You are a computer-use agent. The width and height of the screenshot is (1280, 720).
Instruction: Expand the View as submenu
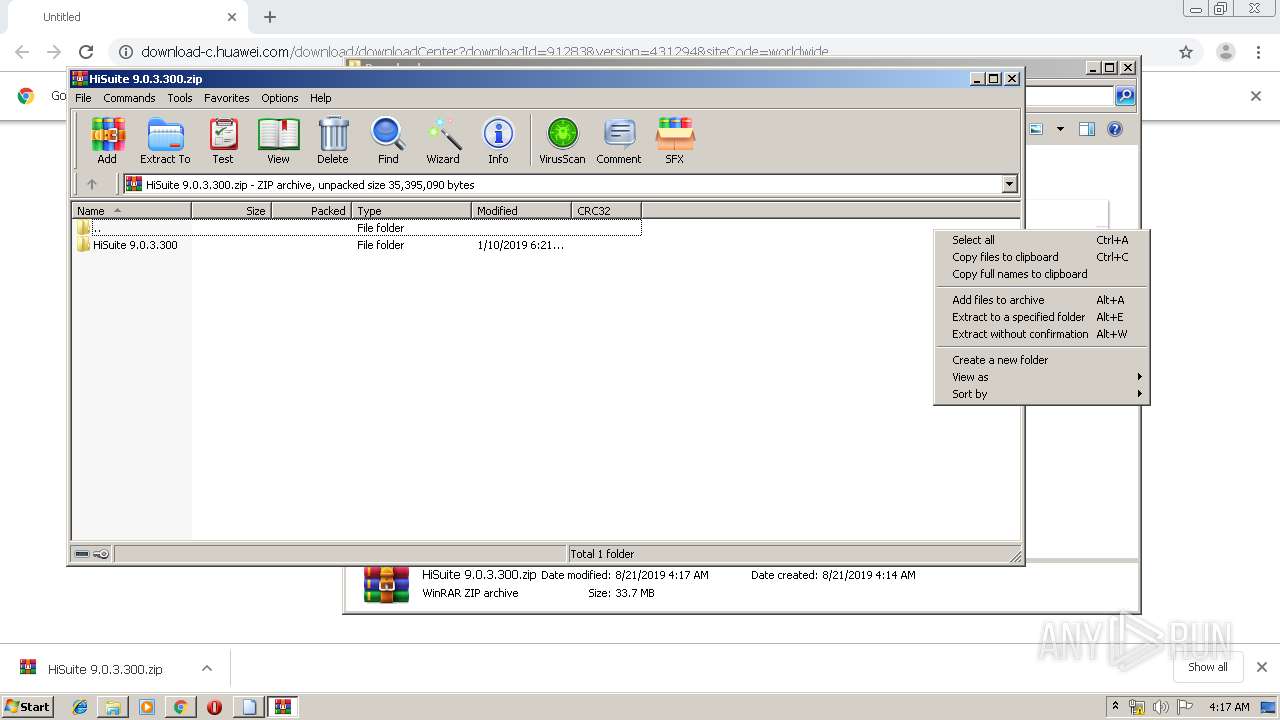[x=1041, y=377]
